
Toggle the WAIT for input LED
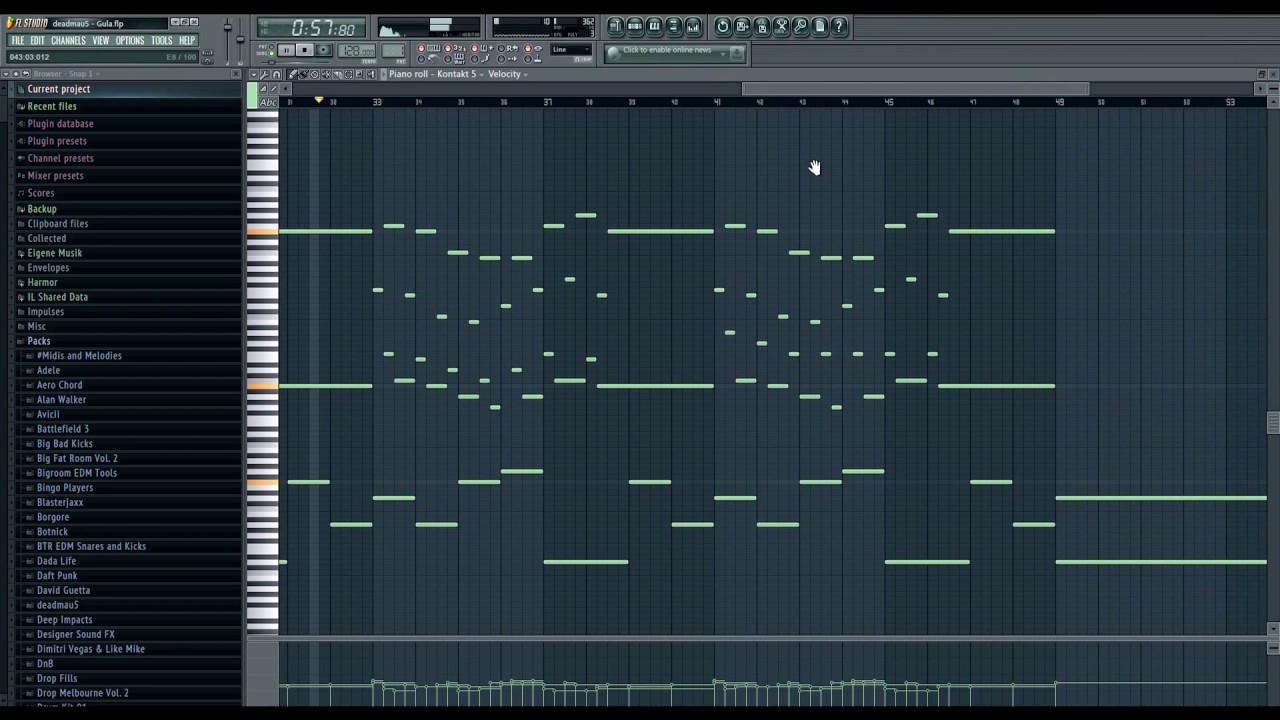[x=448, y=59]
